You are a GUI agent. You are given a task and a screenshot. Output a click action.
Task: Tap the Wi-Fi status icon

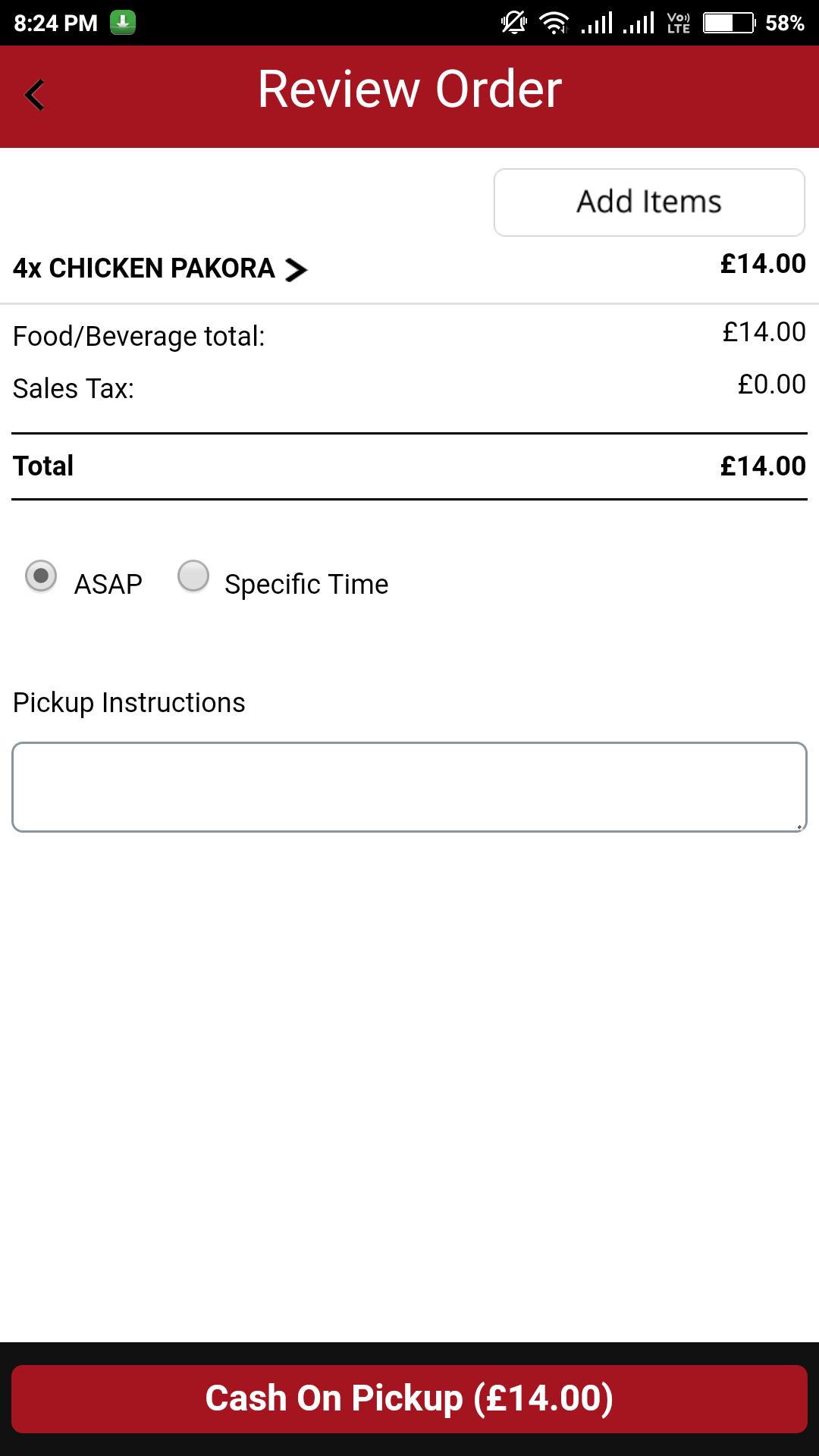(x=554, y=23)
